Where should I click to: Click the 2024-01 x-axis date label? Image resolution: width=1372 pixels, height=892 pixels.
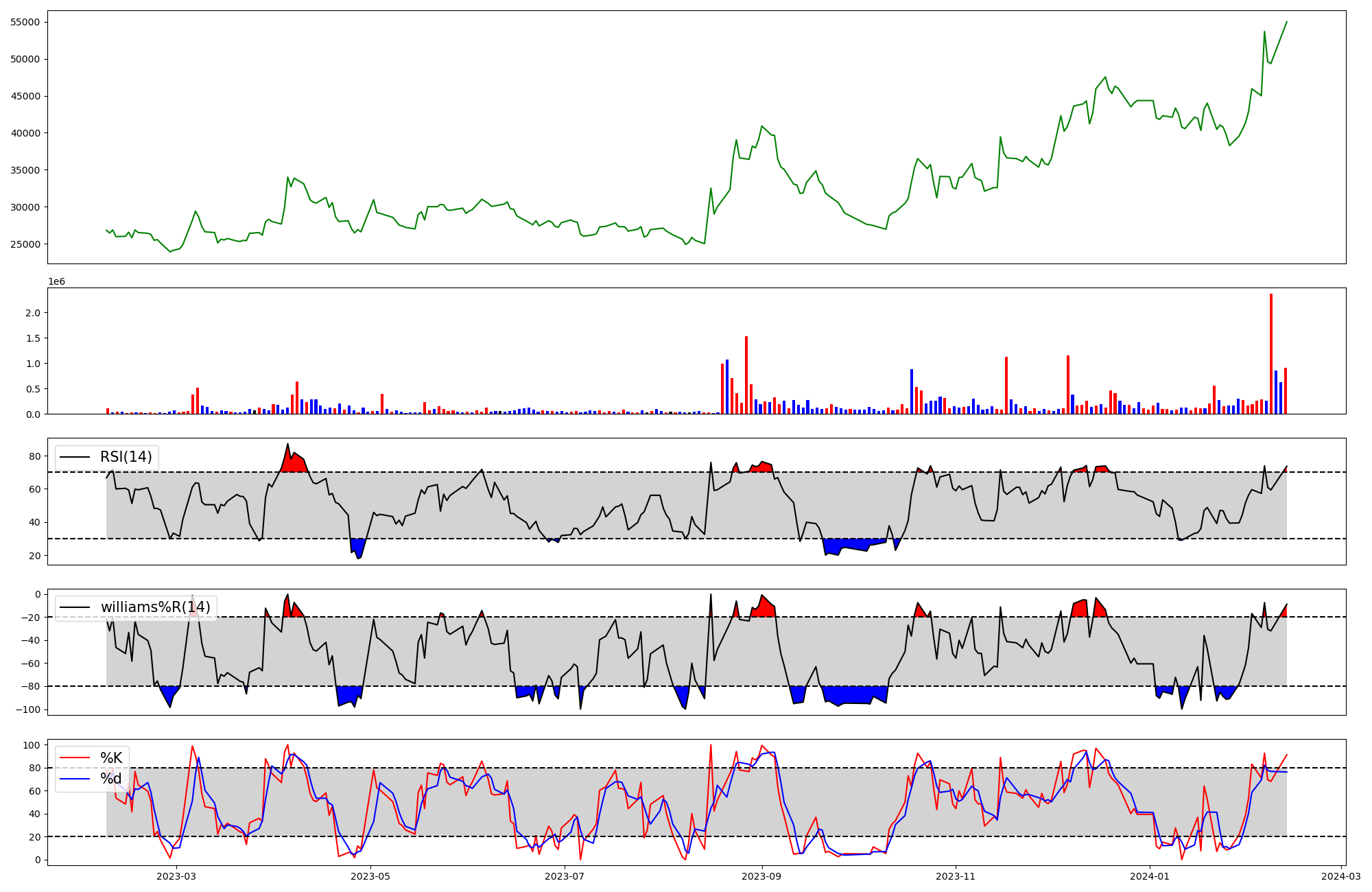click(1150, 876)
